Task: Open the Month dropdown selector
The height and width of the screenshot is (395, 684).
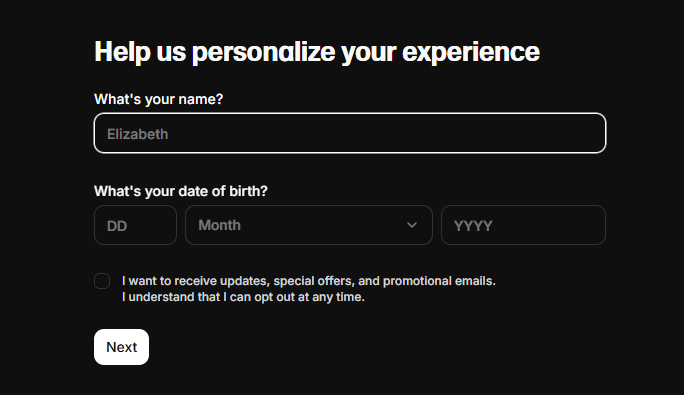Action: coord(309,225)
